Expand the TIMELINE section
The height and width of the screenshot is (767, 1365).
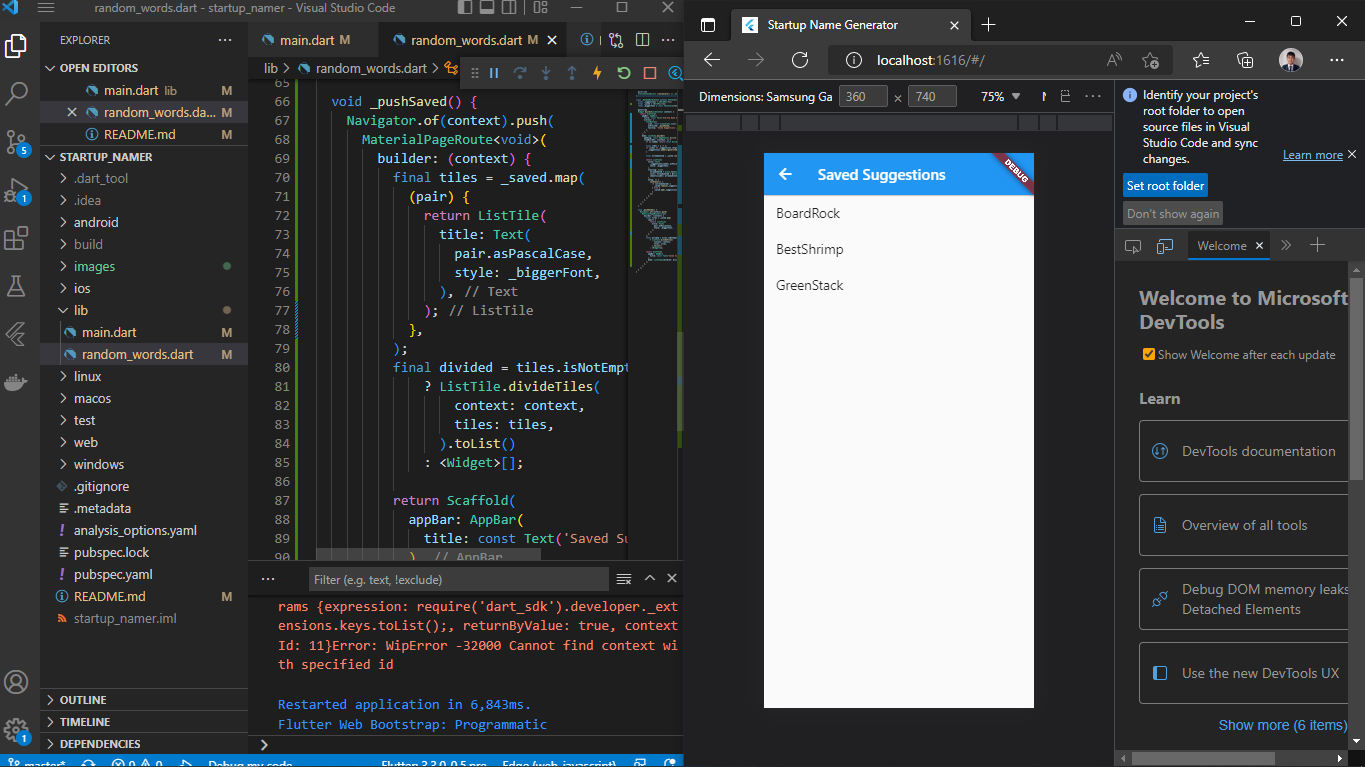(144, 722)
